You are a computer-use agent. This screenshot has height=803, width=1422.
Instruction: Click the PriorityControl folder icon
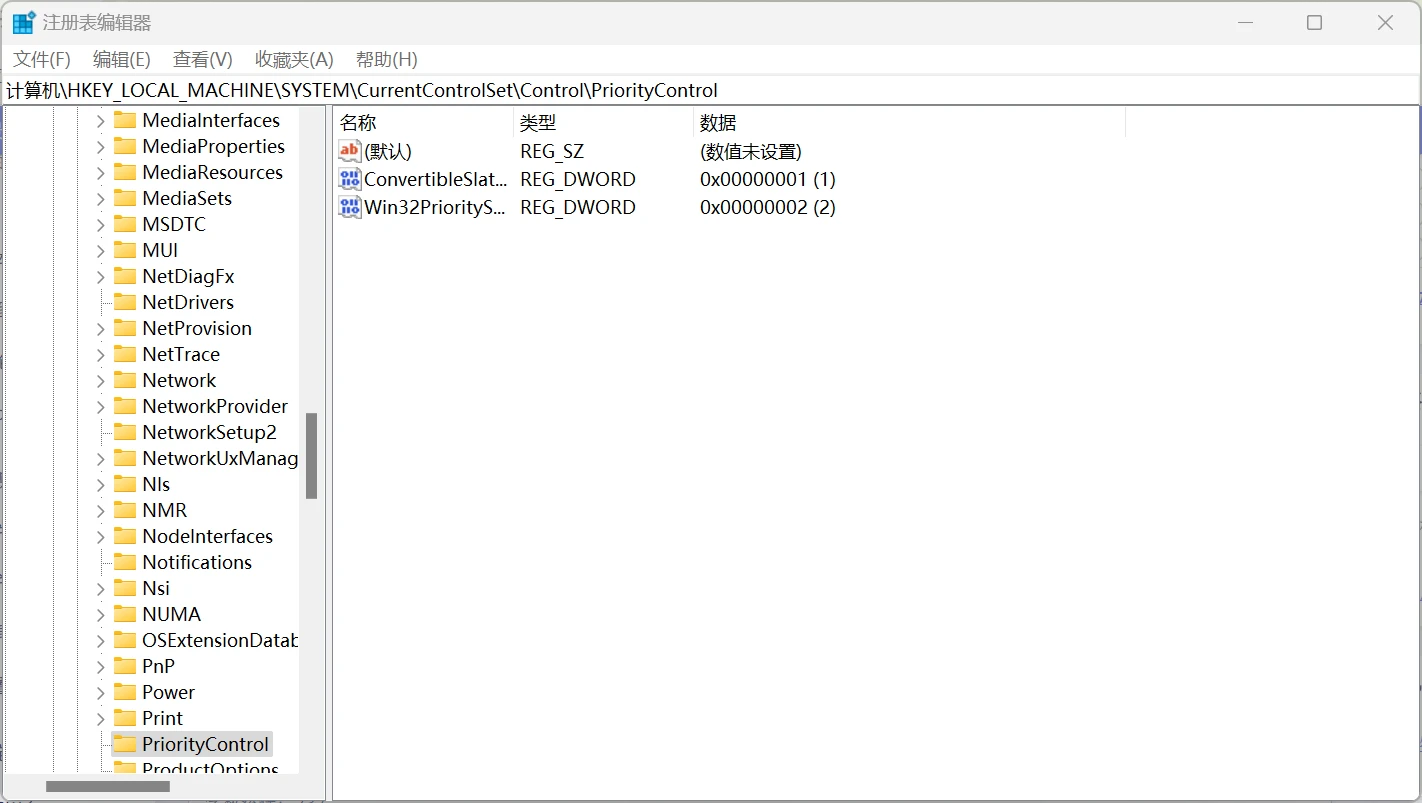(125, 744)
